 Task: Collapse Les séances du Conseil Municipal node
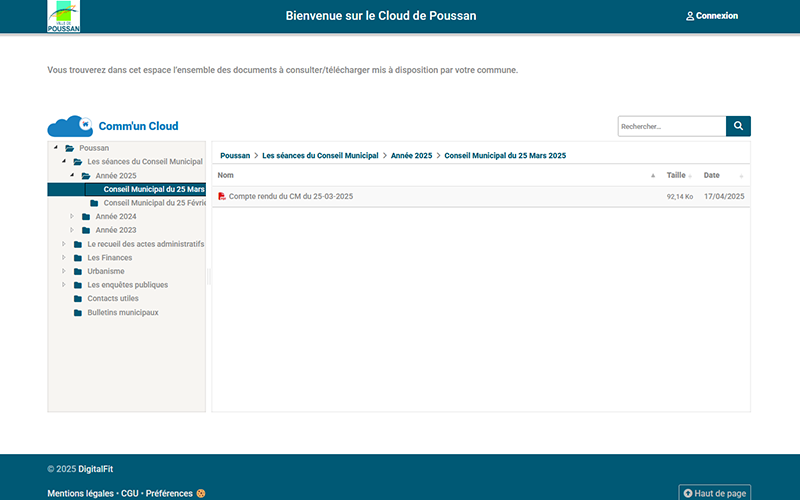[64, 161]
